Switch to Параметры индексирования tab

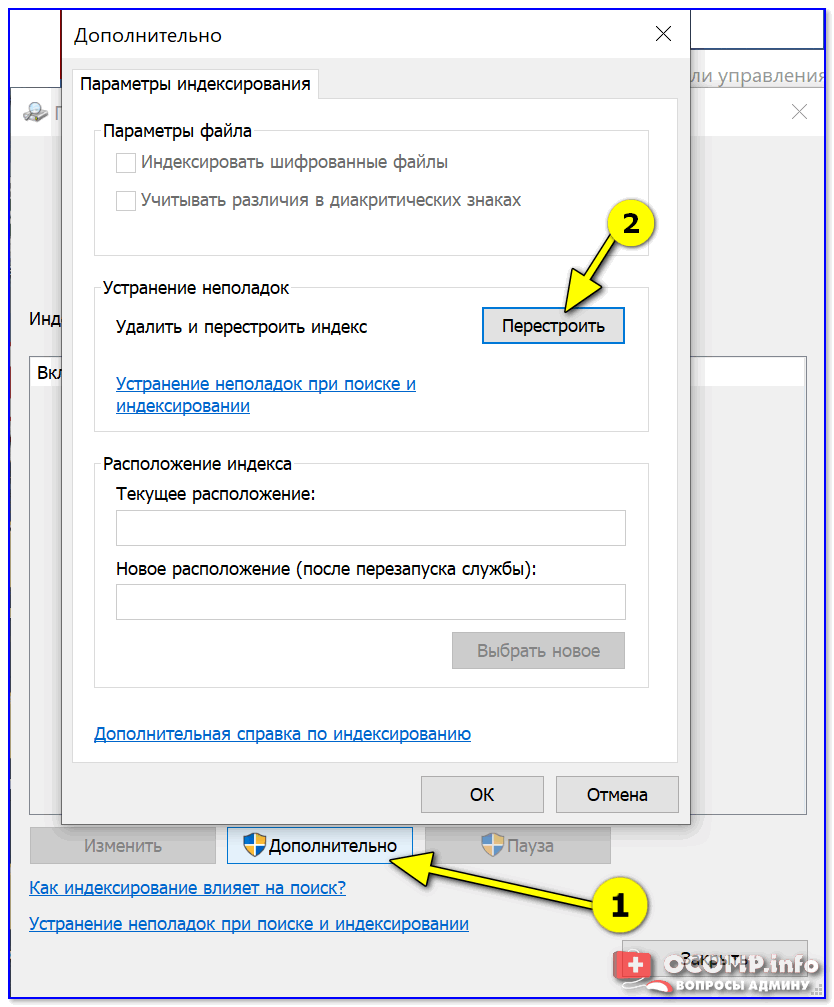195,84
